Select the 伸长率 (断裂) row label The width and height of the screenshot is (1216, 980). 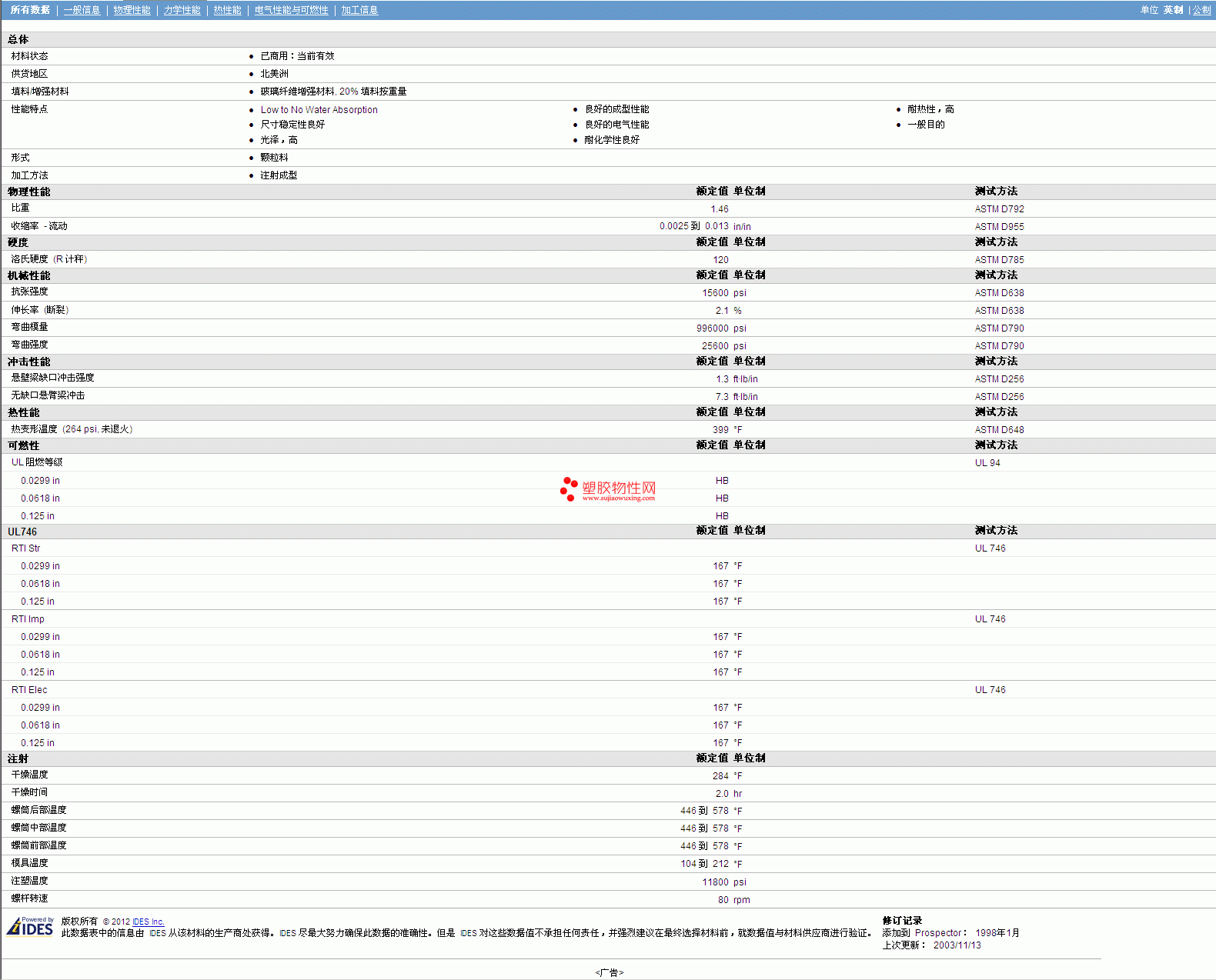click(x=40, y=310)
